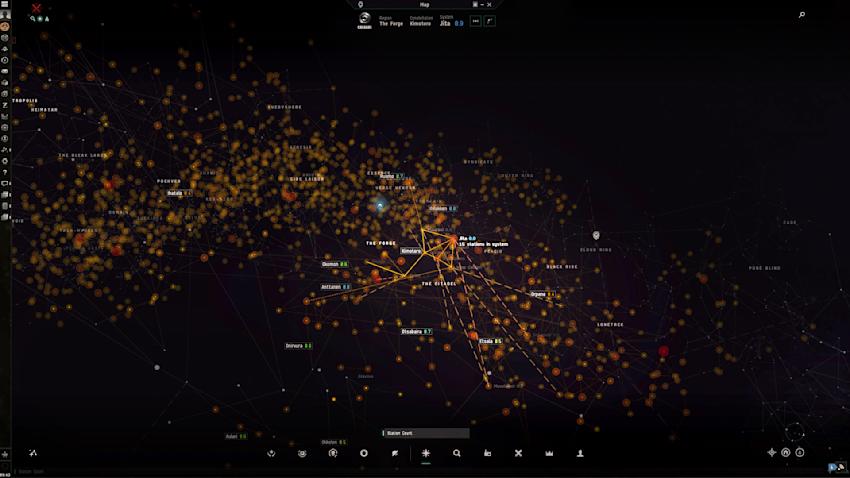Click the small magnifier icon under the red X
850x478 pixels.
pyautogui.click(x=33, y=19)
